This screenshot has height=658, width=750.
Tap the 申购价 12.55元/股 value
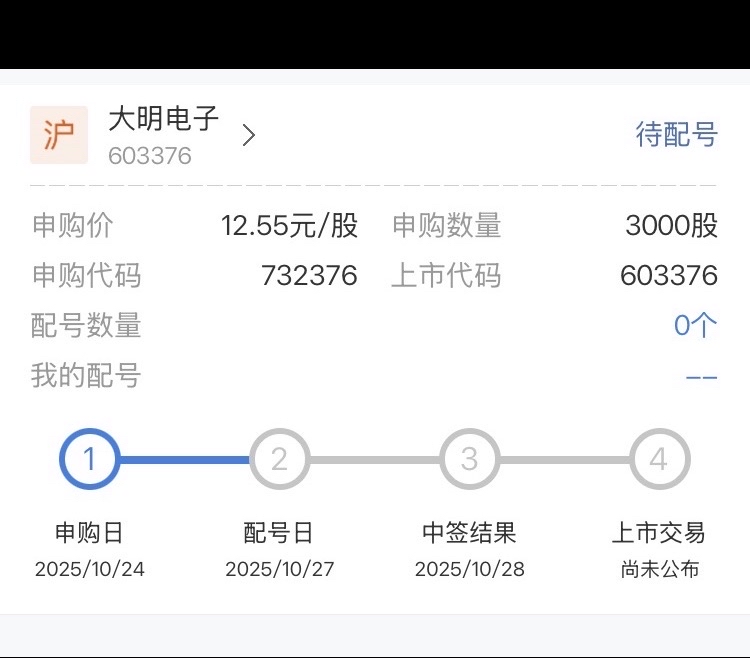289,226
